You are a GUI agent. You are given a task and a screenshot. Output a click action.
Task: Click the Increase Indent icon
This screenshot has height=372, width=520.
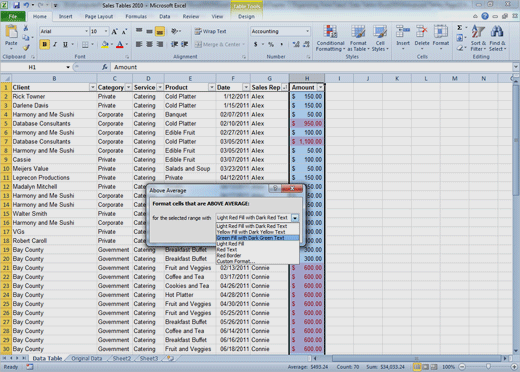point(184,44)
